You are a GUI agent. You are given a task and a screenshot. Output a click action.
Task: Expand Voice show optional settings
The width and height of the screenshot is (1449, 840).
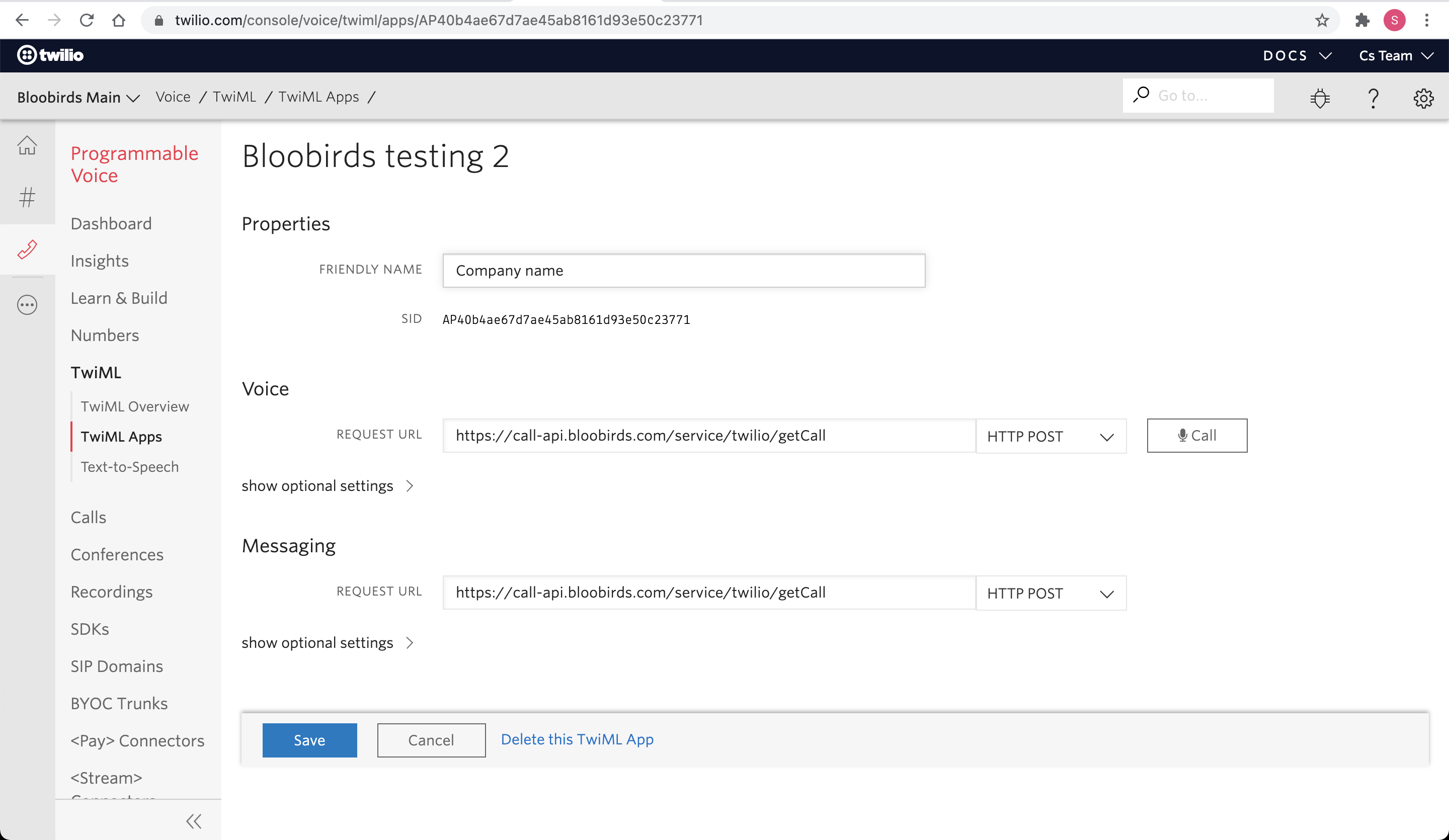coord(328,486)
